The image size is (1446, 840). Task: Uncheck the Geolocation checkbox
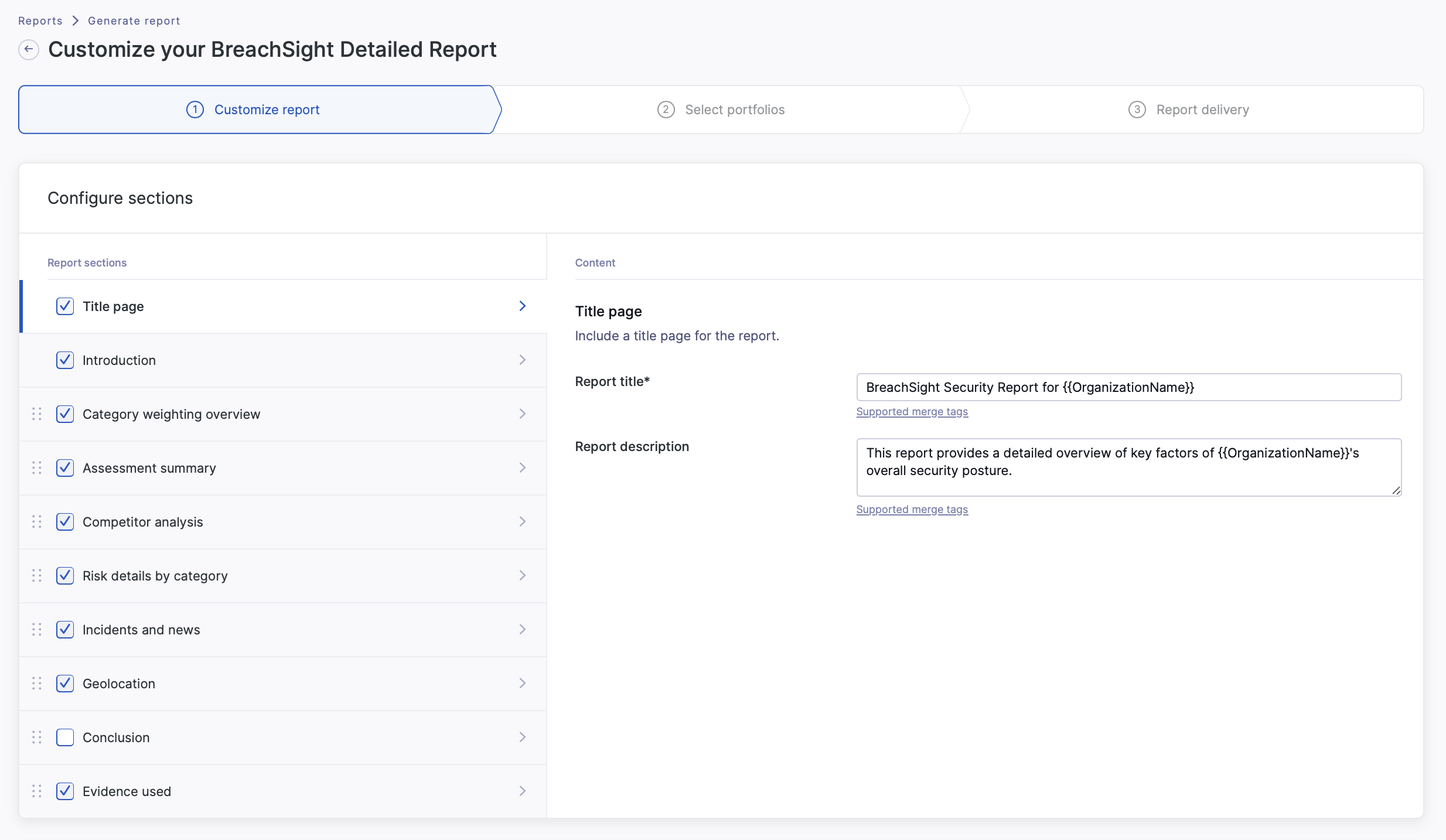pyautogui.click(x=65, y=684)
